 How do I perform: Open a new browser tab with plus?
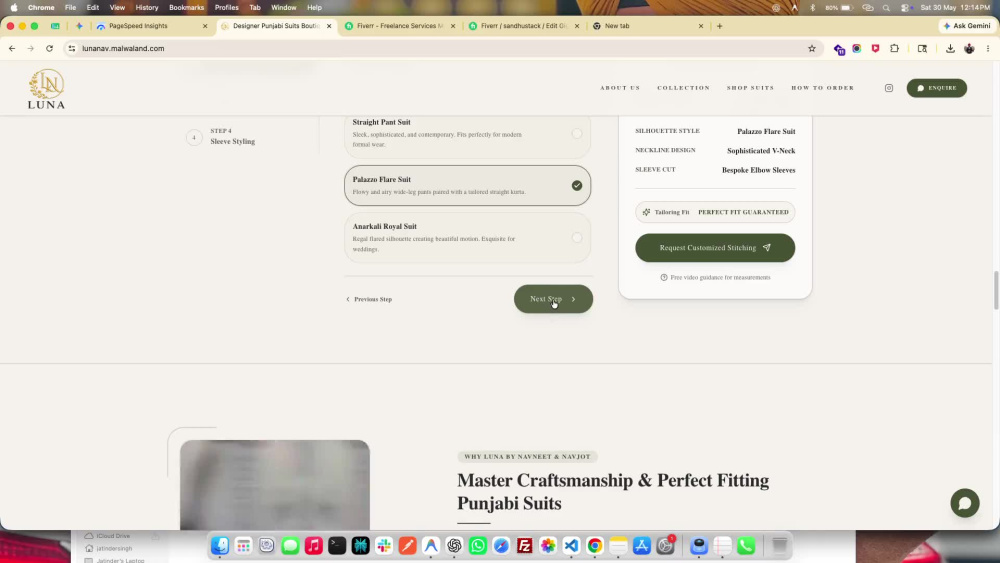[x=719, y=26]
